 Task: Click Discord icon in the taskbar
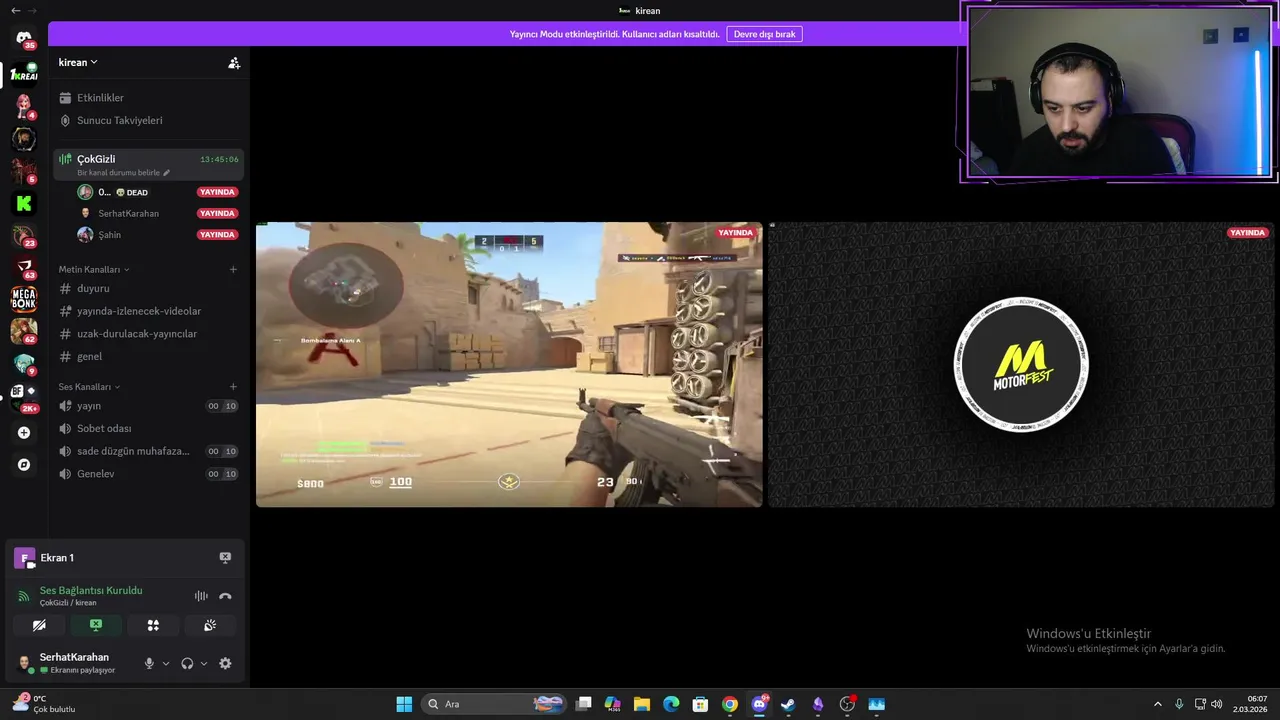tap(759, 704)
